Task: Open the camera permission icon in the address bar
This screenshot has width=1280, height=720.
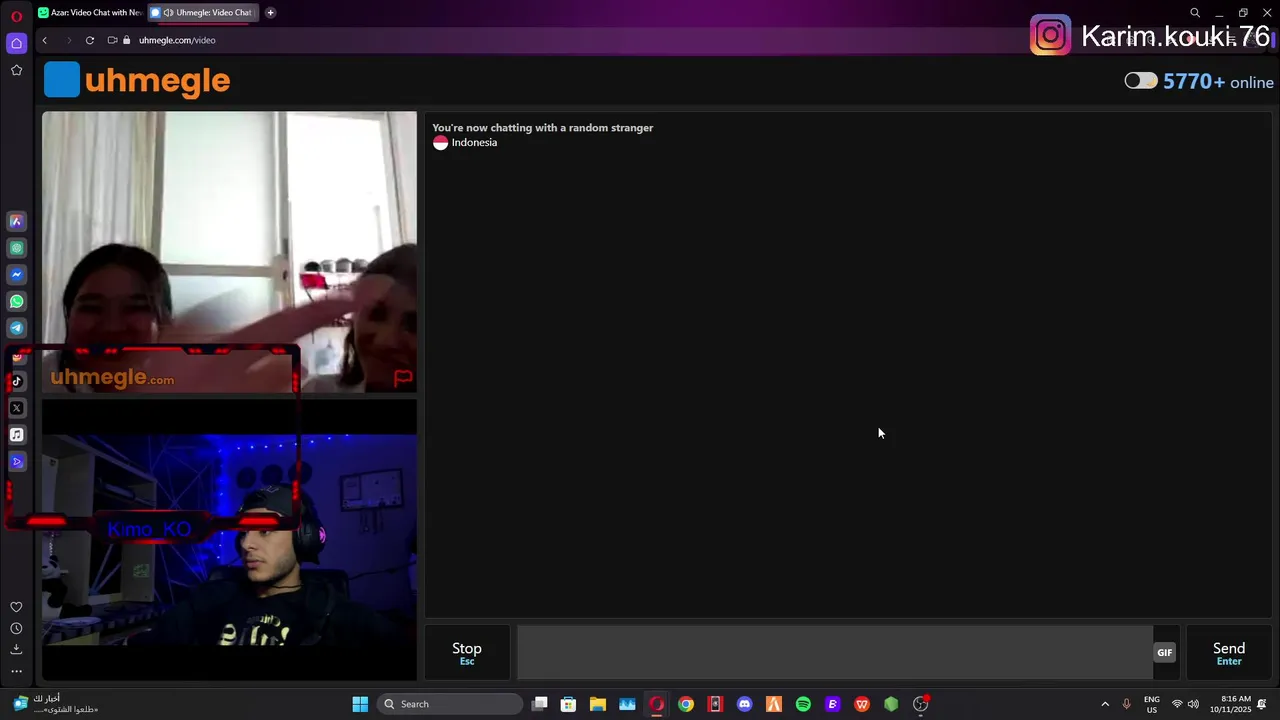Action: click(x=112, y=40)
